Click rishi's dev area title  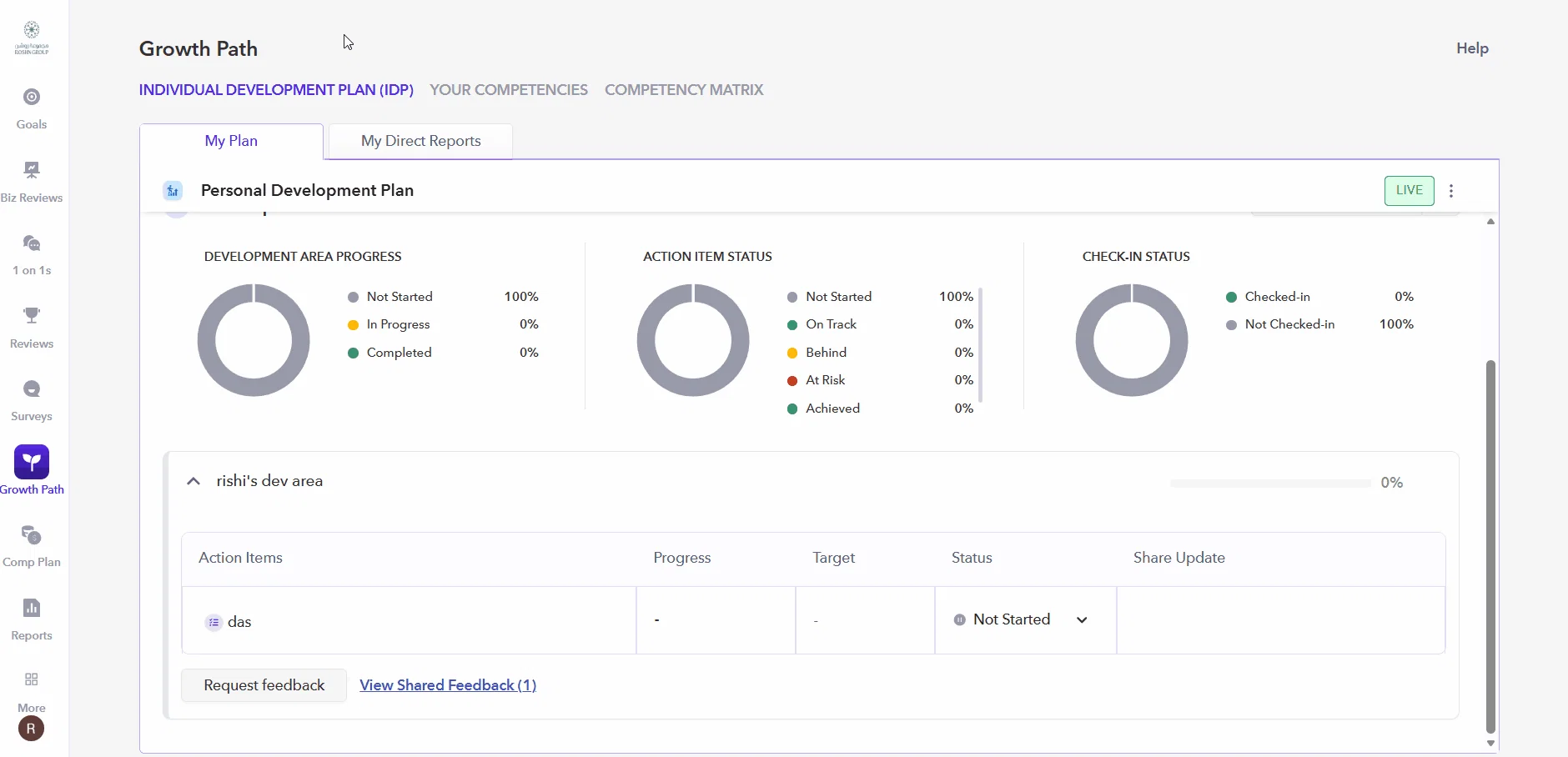(269, 481)
